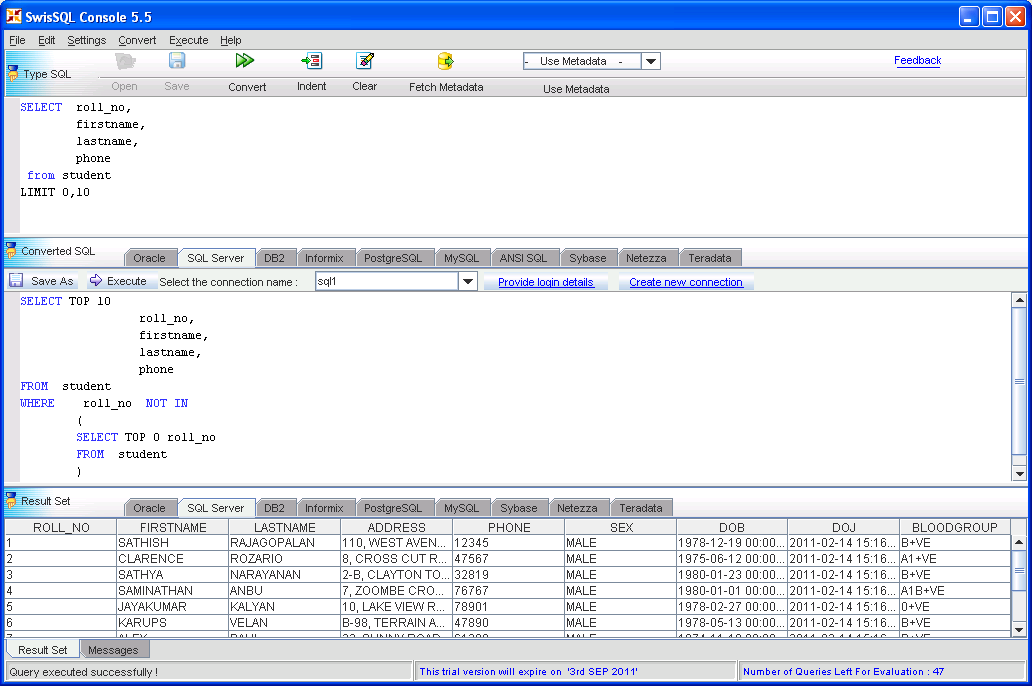Click Converted SQL scrollbar up arrow
The image size is (1032, 686).
[1019, 300]
